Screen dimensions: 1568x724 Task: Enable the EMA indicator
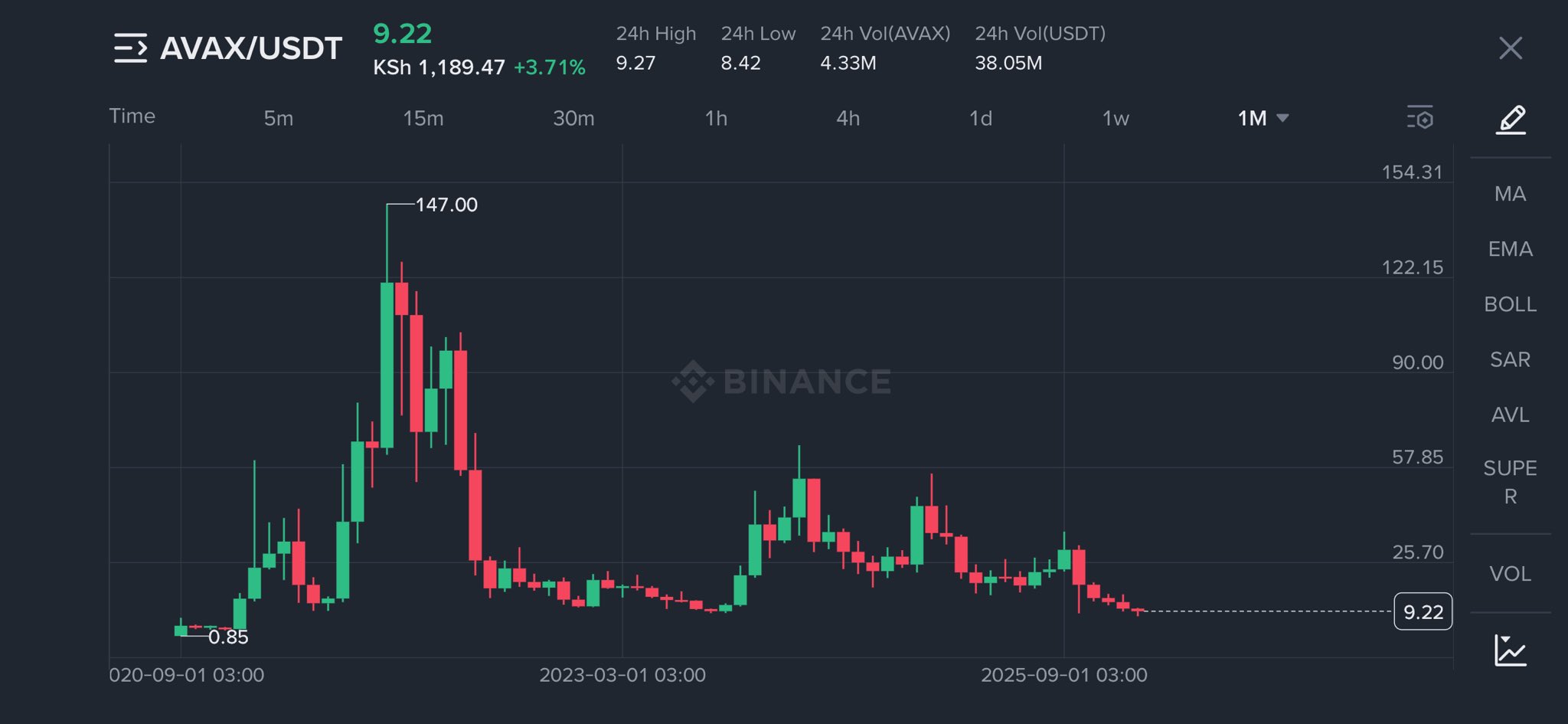pos(1510,249)
